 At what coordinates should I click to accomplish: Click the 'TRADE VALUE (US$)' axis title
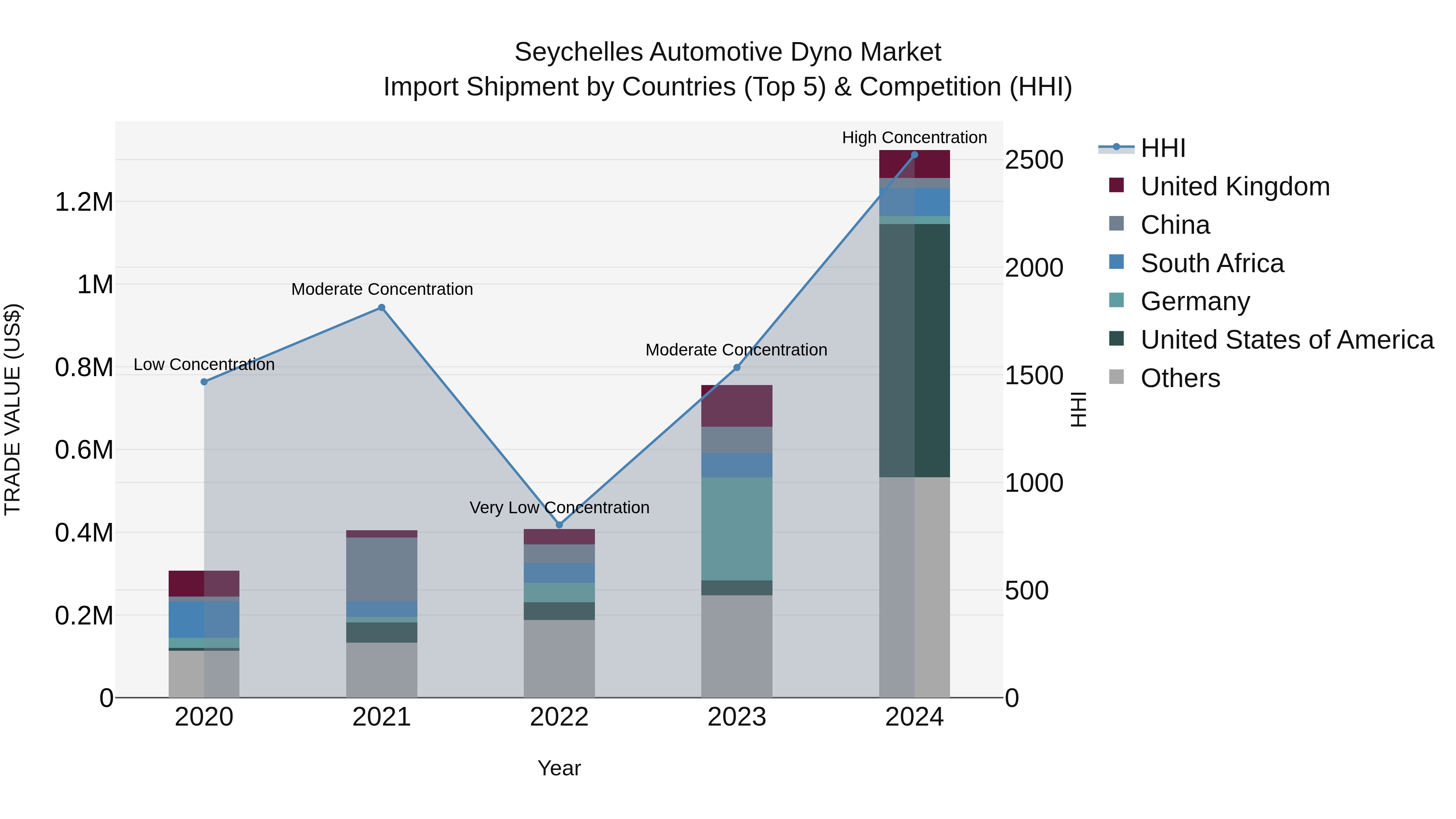pyautogui.click(x=13, y=409)
